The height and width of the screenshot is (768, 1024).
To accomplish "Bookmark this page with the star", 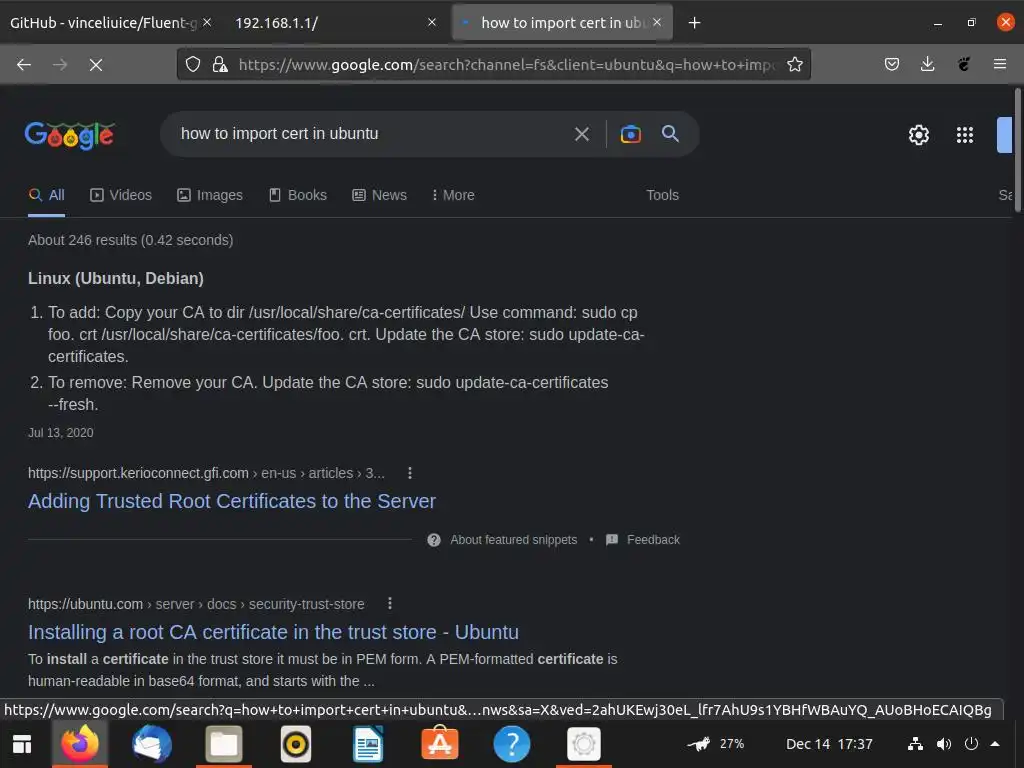I will point(795,64).
